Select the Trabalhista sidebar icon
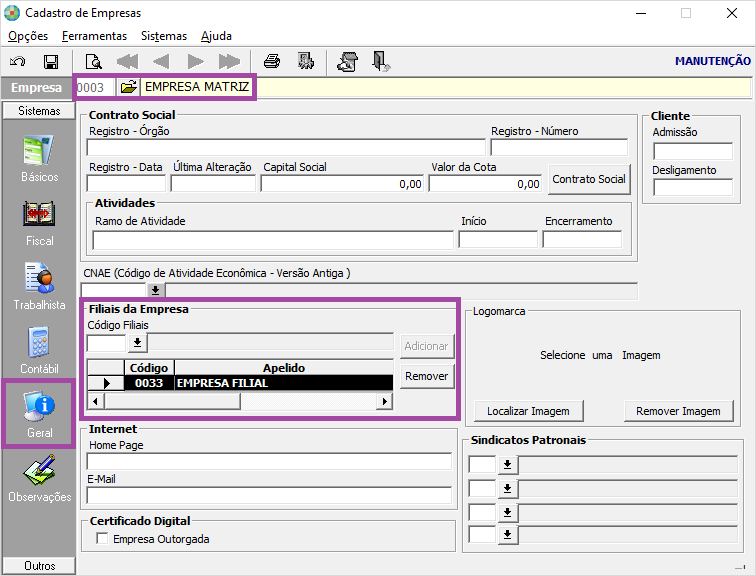This screenshot has width=756, height=576. click(x=40, y=287)
